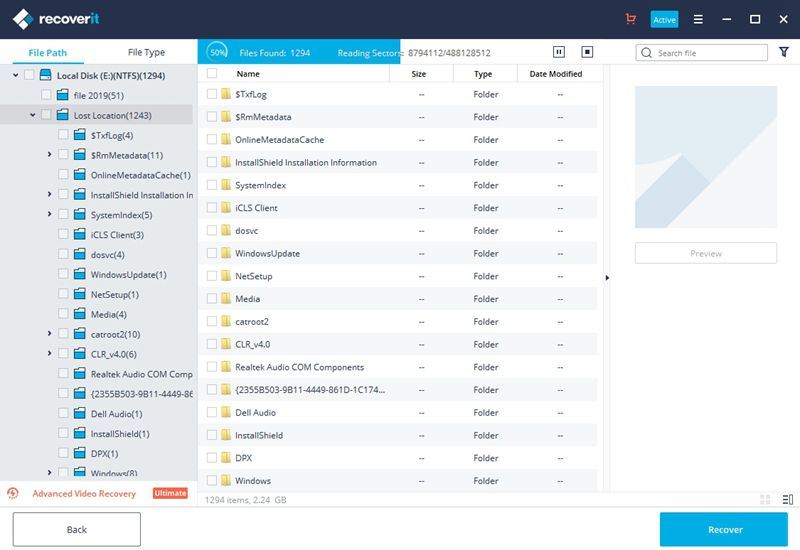This screenshot has width=800, height=550.
Task: Click the Lost Location folder icon in tree
Action: coord(63,115)
